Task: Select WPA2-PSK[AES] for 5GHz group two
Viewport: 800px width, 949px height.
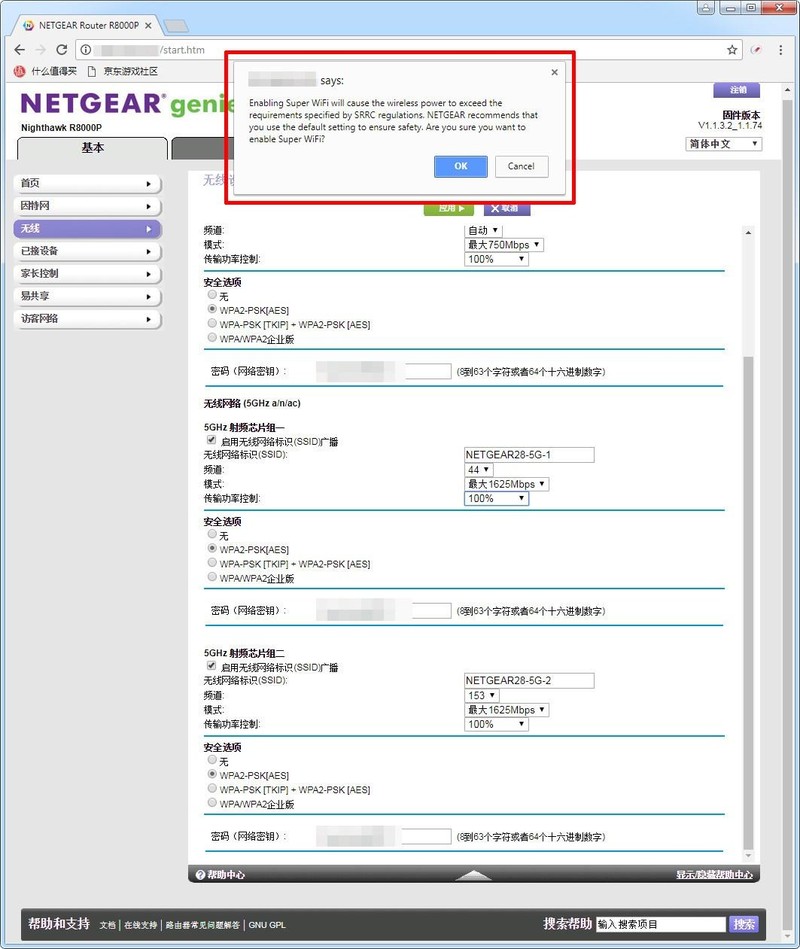Action: 212,773
